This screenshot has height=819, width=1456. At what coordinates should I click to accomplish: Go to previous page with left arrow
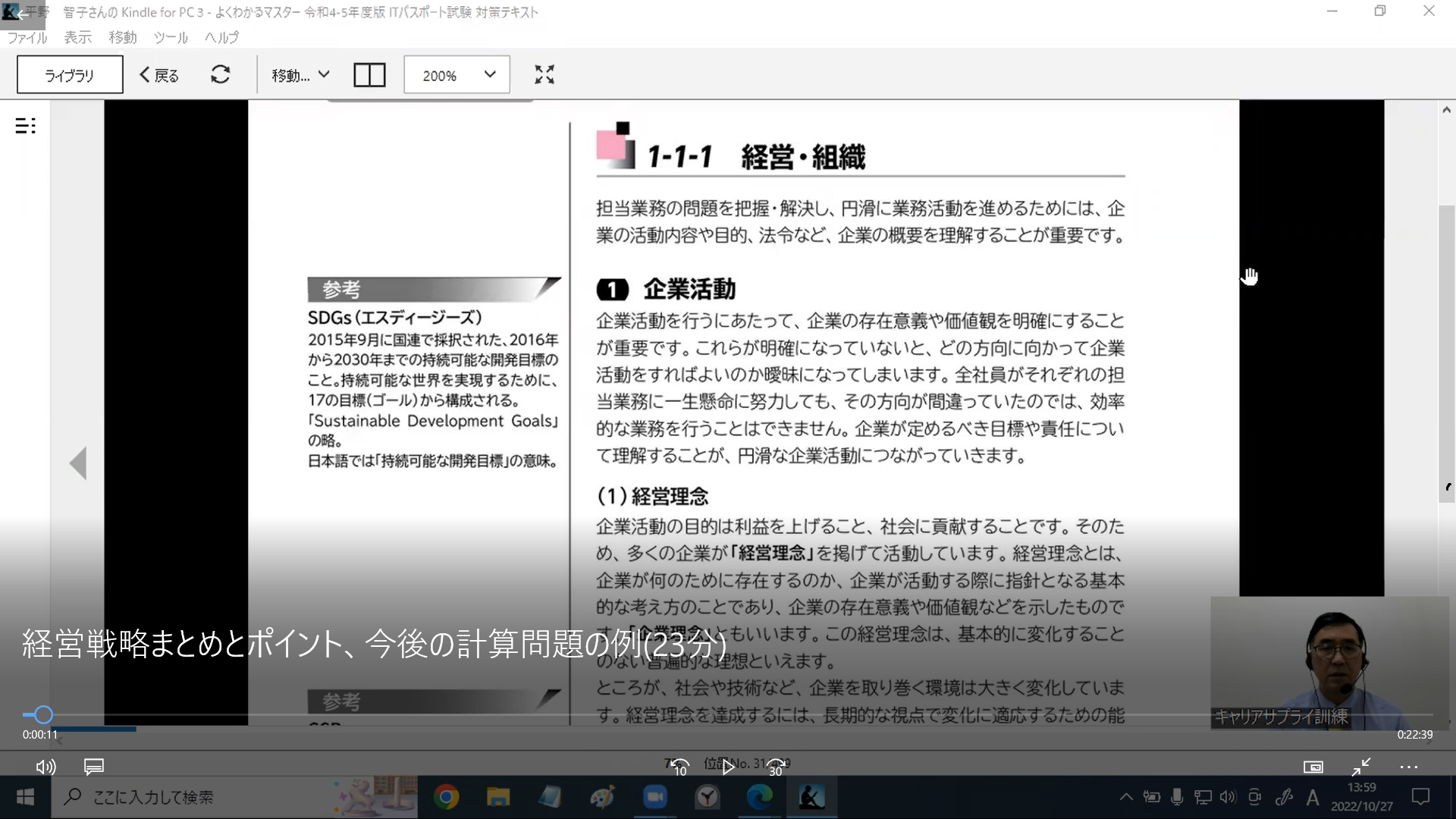tap(78, 463)
